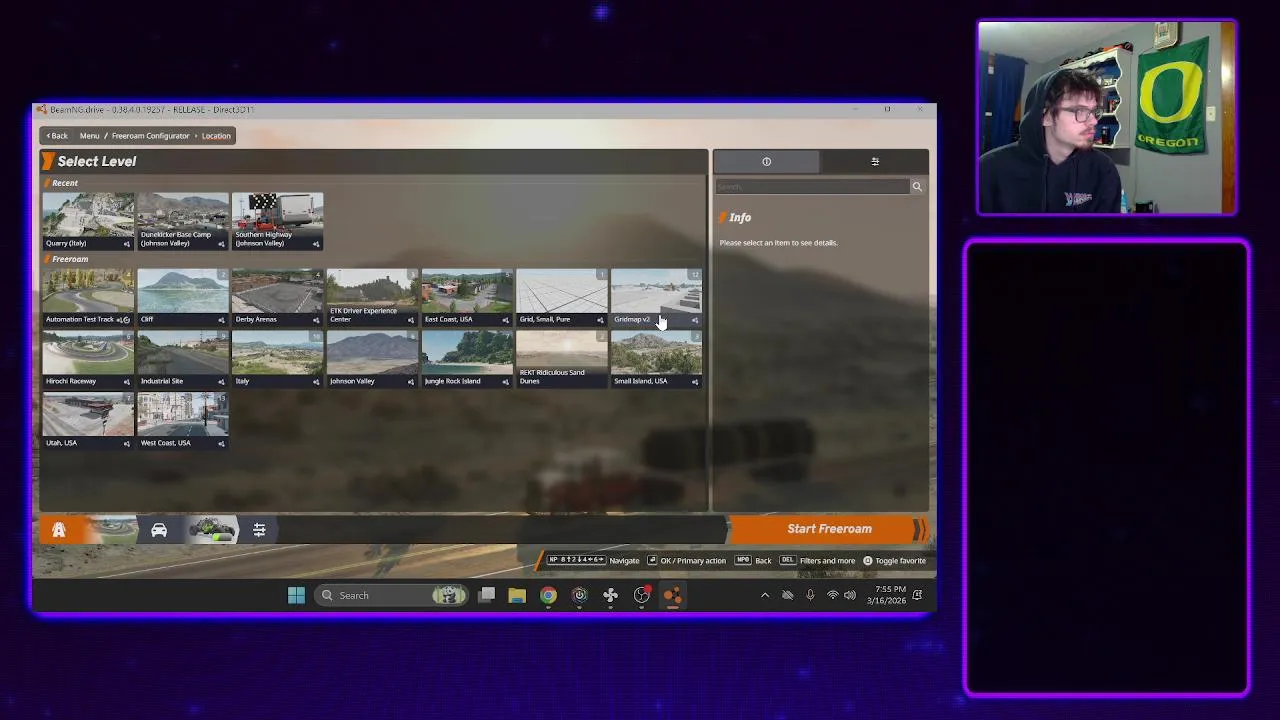
Task: Go Back via breadcrumb button
Action: [57, 136]
